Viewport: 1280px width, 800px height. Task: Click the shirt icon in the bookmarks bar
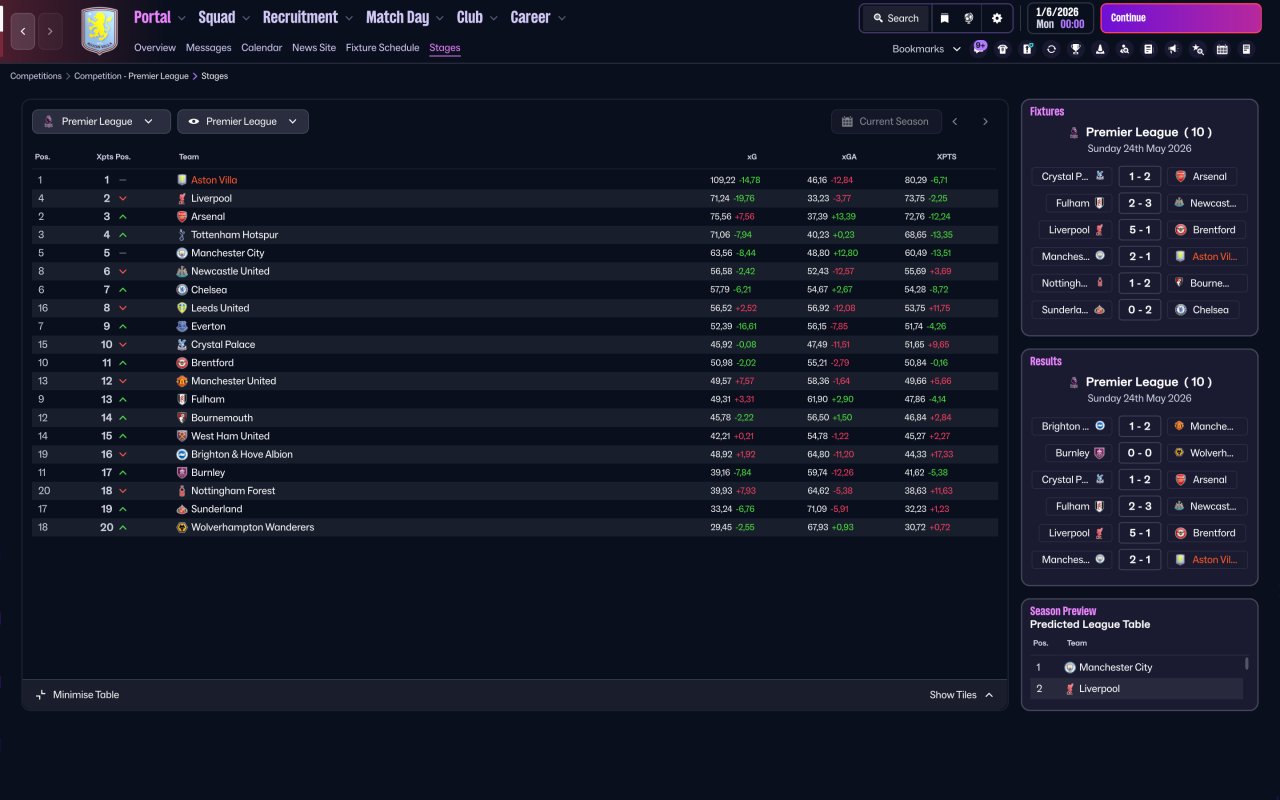tap(1003, 49)
